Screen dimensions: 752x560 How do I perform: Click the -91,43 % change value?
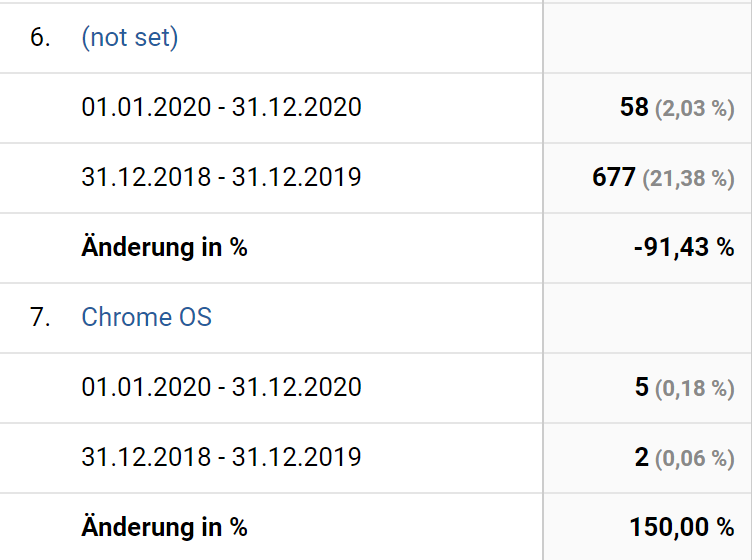[684, 247]
